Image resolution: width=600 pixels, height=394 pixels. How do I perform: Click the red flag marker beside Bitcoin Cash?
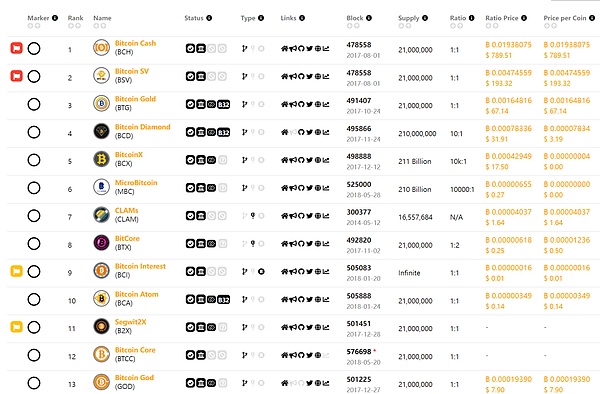[16, 48]
